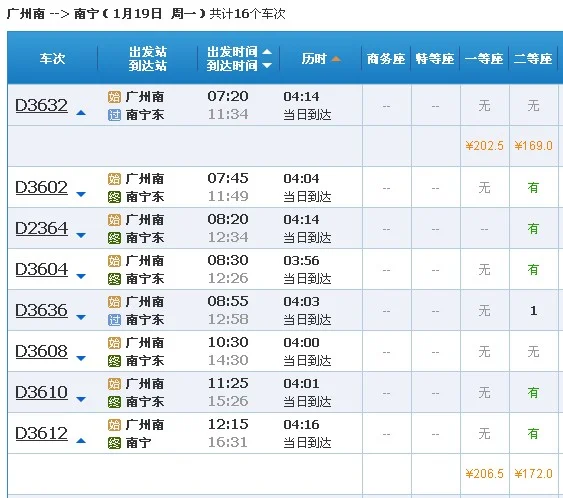Screen dimensions: 563x498
Task: Click terminal station icon in D3608 row
Action: (115, 360)
